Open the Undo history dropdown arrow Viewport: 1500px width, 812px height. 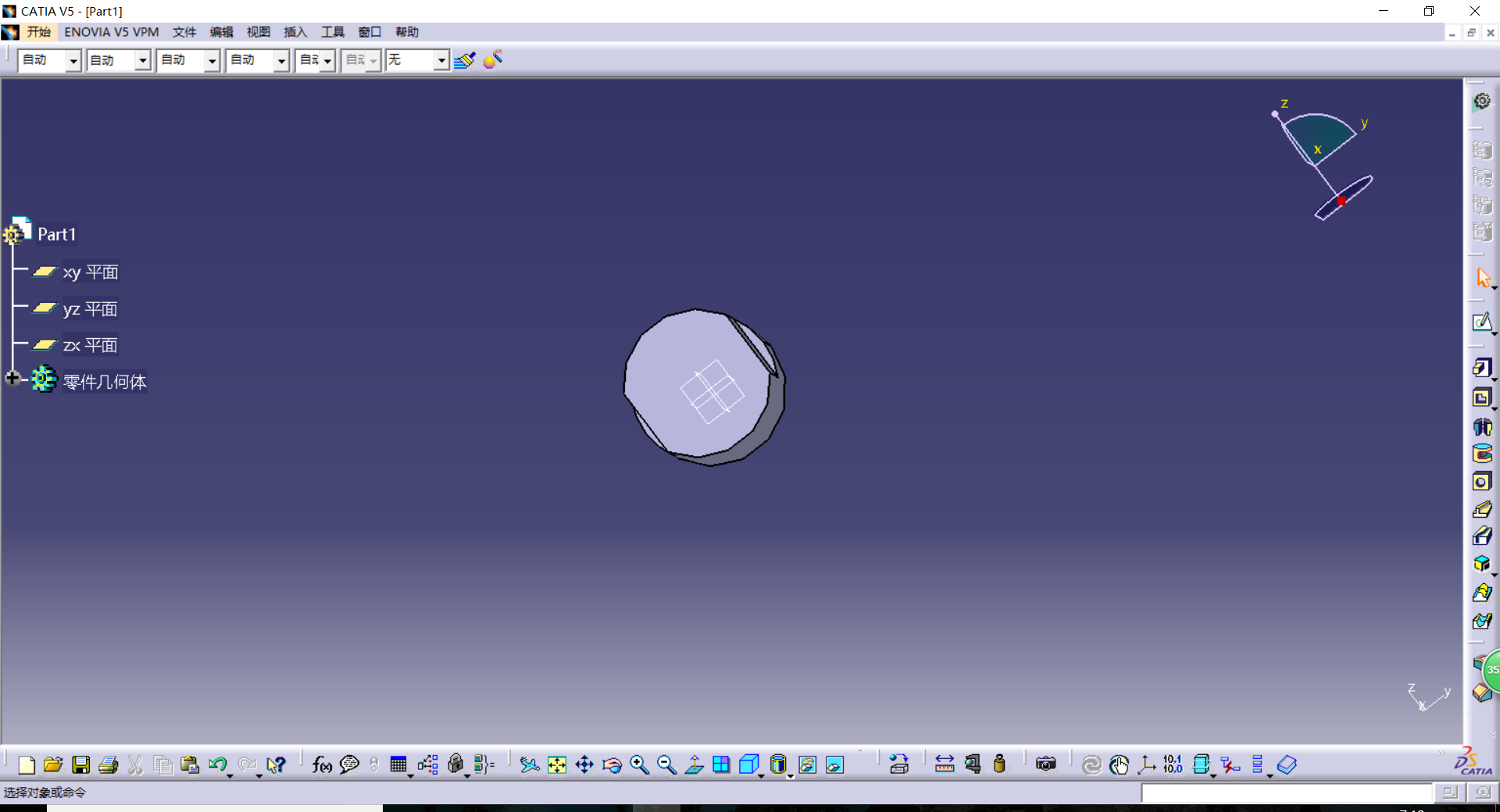coord(230,775)
